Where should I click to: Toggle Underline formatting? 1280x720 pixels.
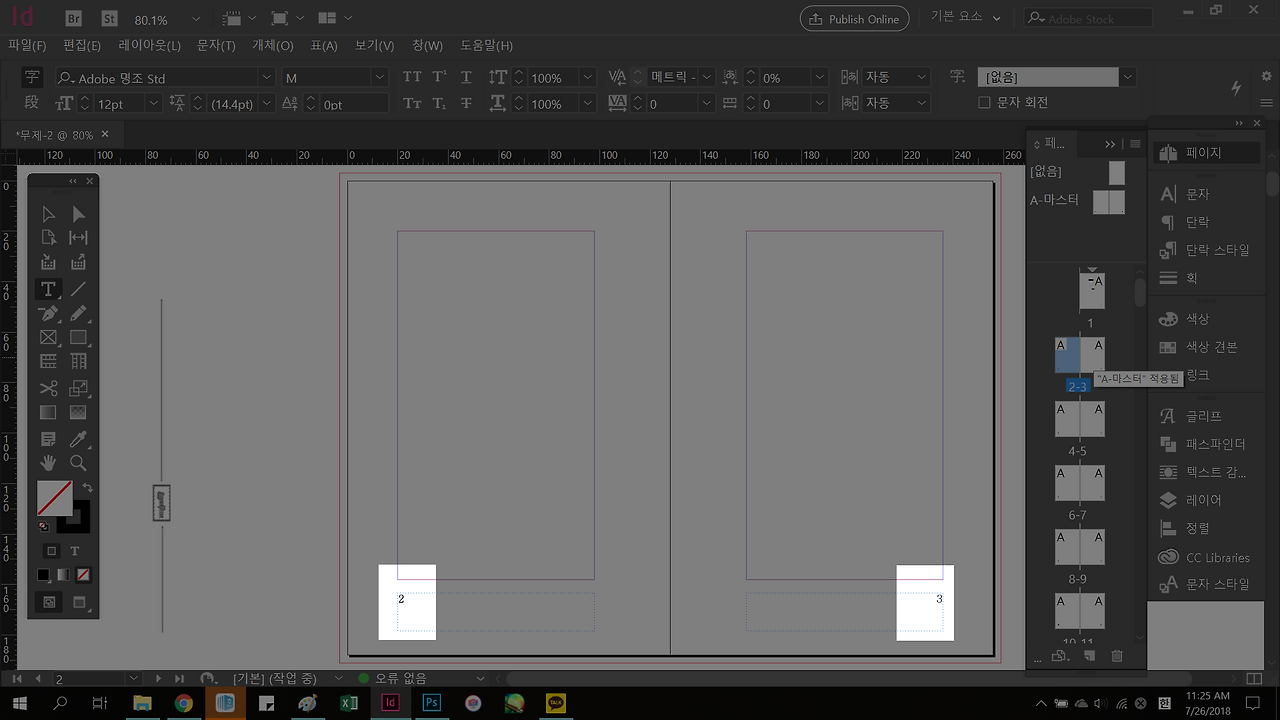click(x=466, y=77)
